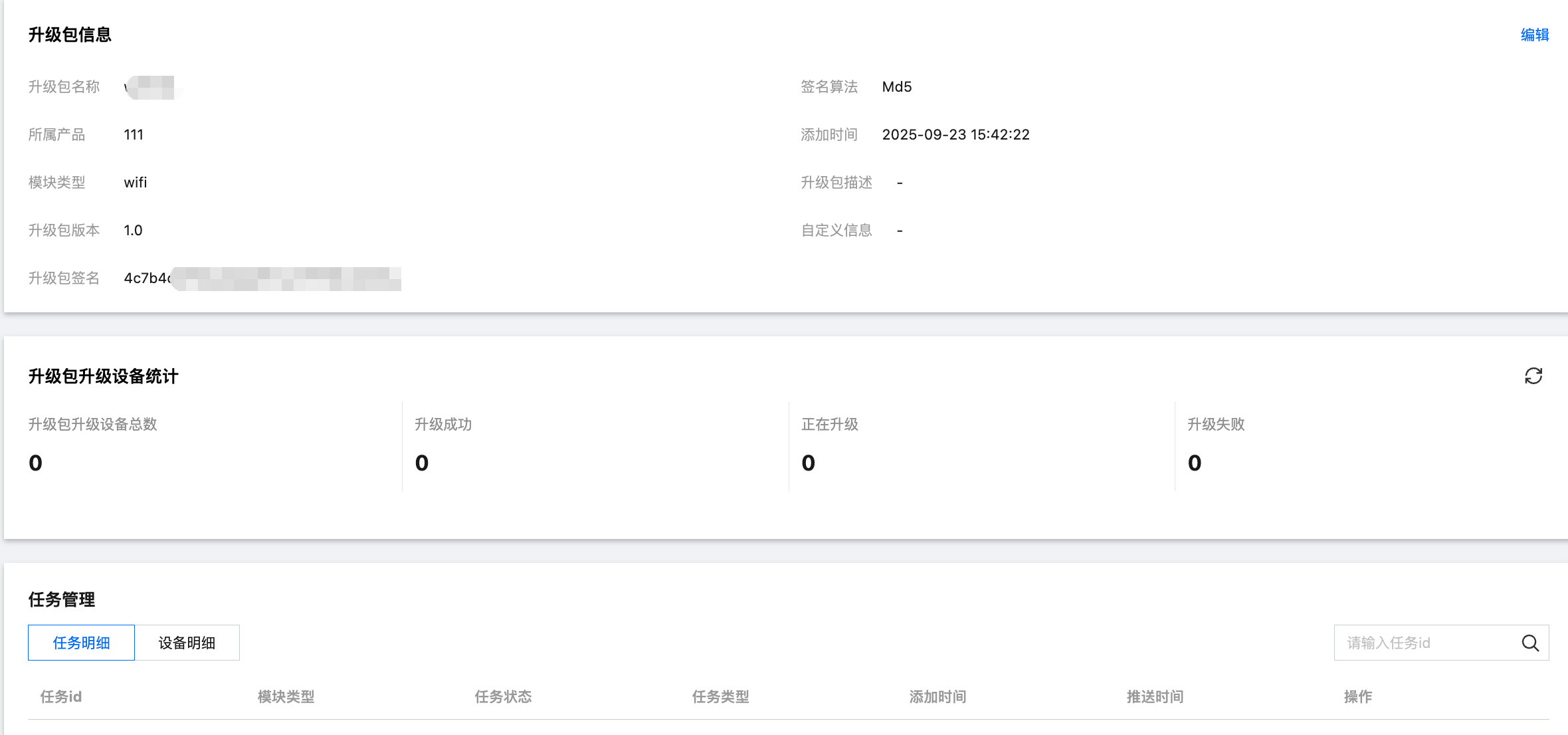Click the 任务状态 column header

(503, 696)
